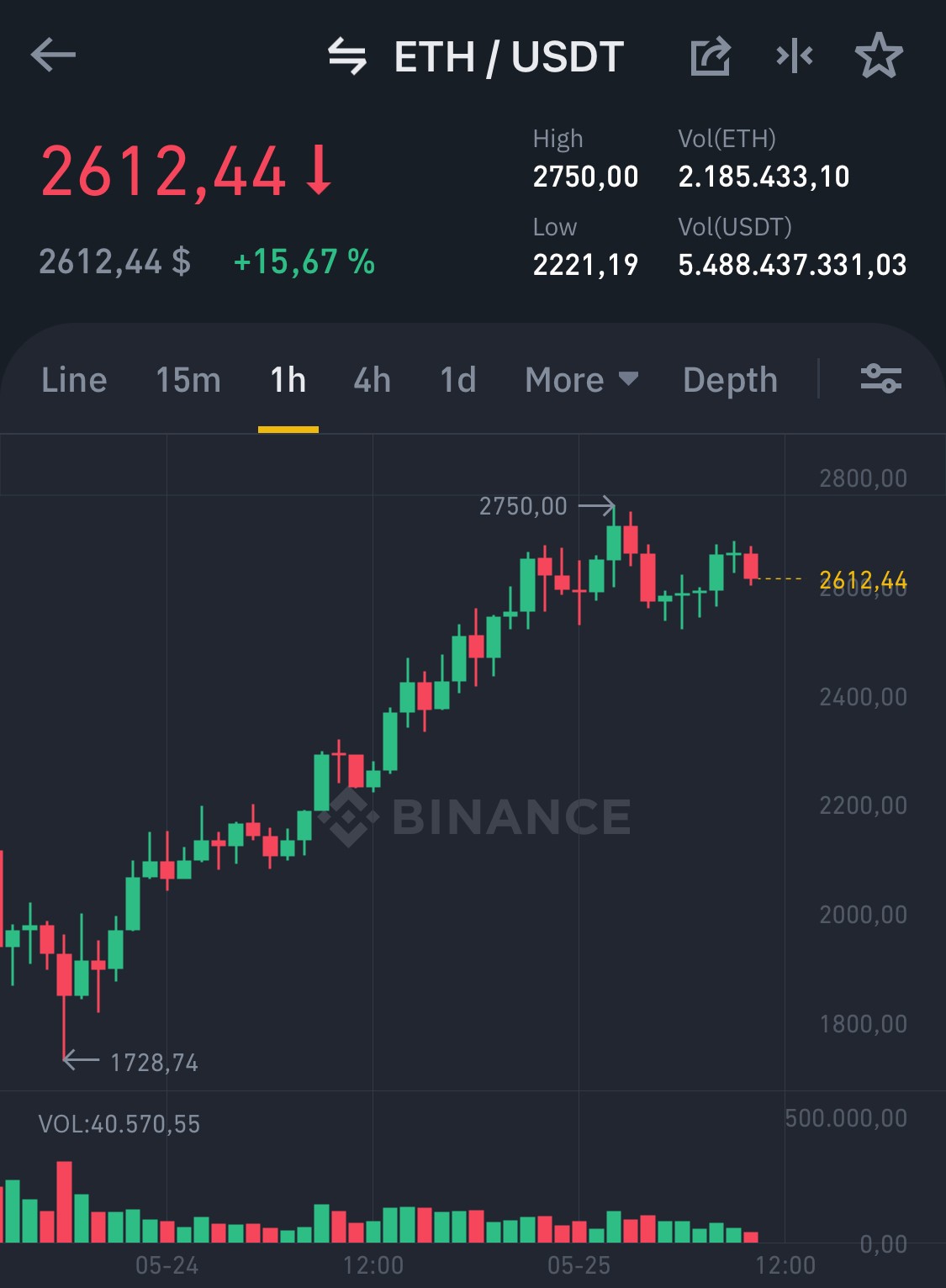Select the 4h interval tab
The image size is (946, 1288).
[x=373, y=380]
